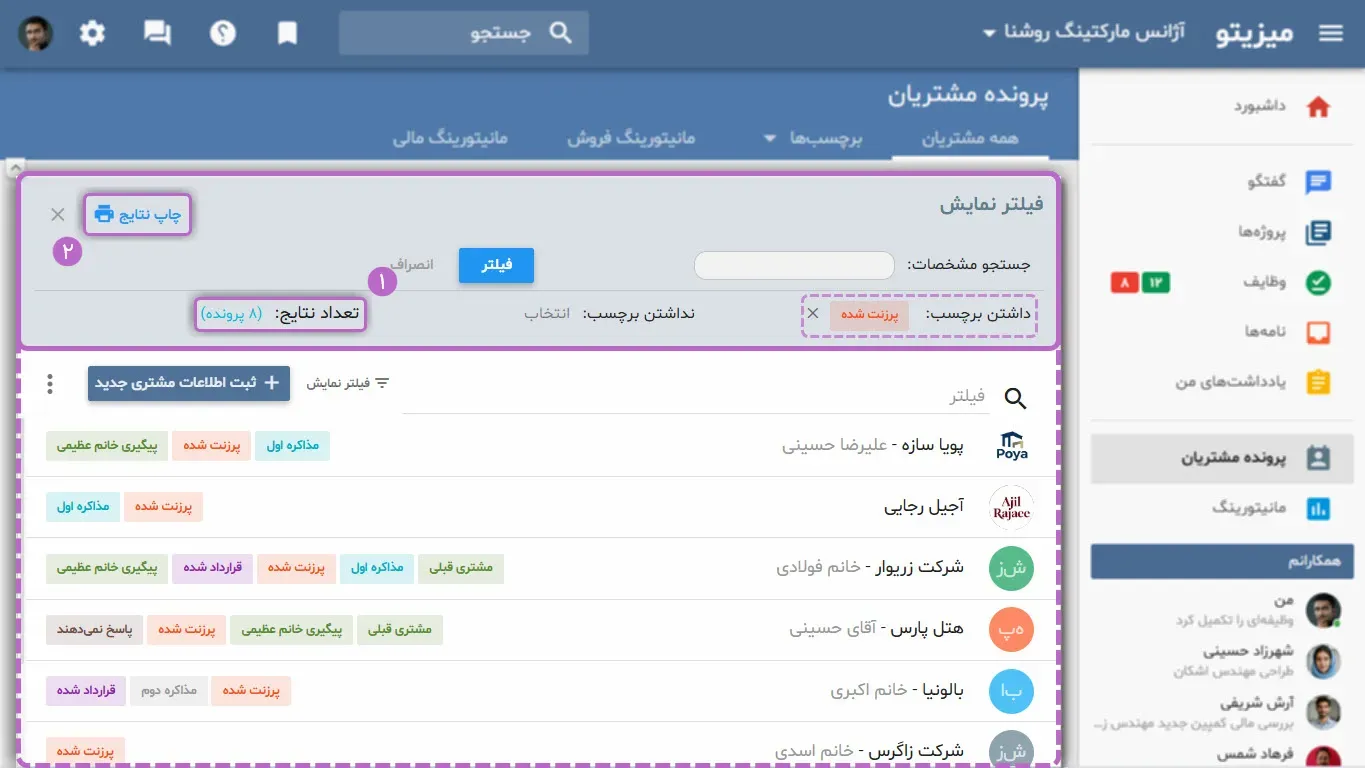Click the blue avatar of بالونیا
This screenshot has width=1365, height=768.
1011,691
